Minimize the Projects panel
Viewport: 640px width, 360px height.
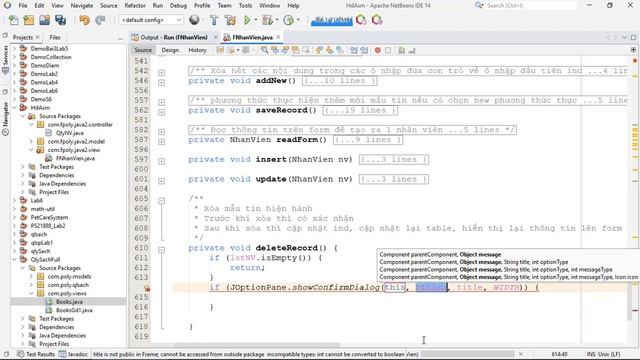pos(120,38)
